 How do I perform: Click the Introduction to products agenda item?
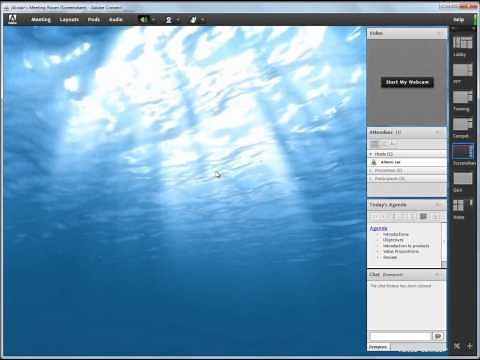click(x=406, y=246)
